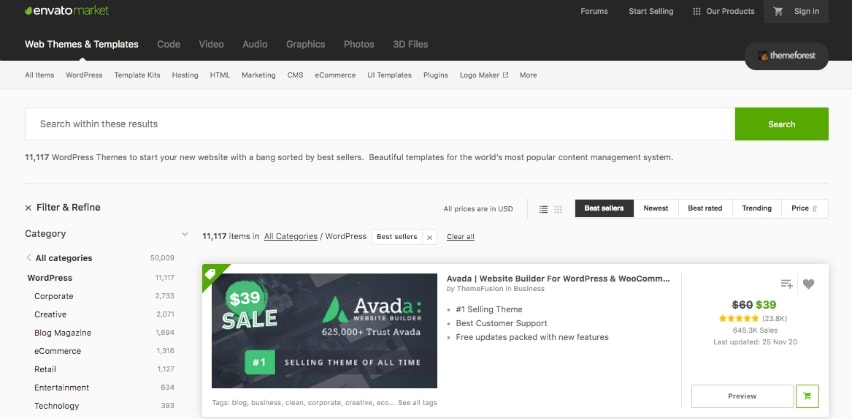The width and height of the screenshot is (852, 419).
Task: Open WordPress in sub-navigation
Action: (x=84, y=75)
